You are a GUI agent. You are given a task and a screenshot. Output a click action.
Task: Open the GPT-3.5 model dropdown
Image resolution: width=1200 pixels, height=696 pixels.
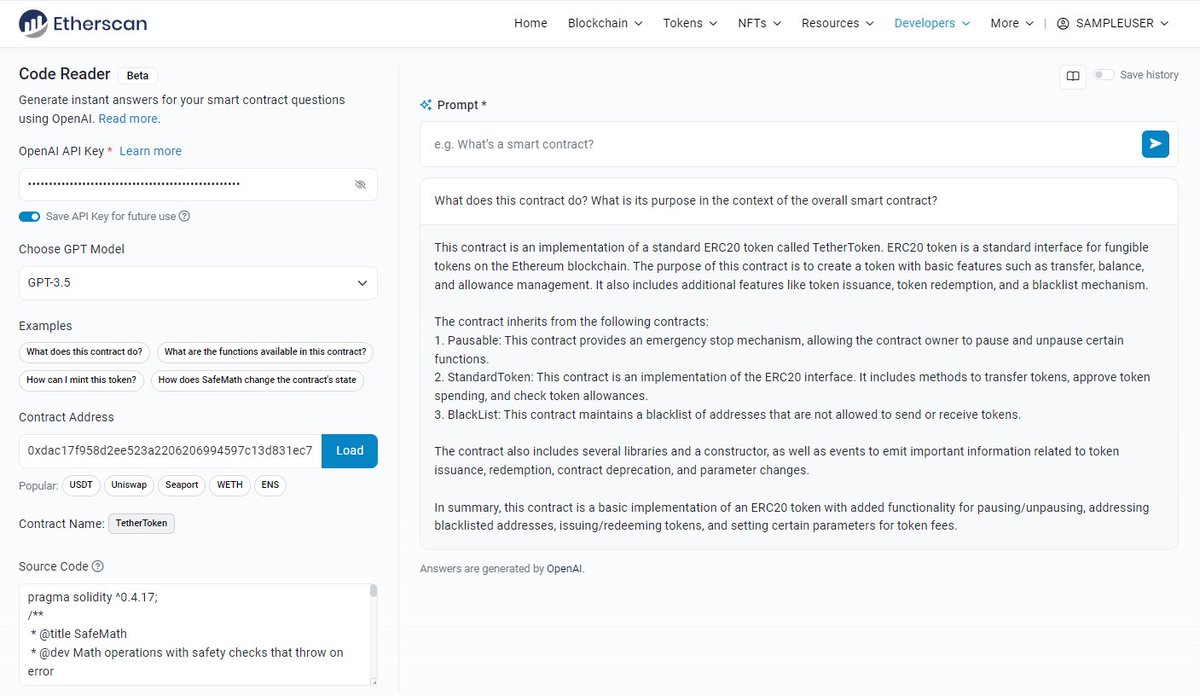(x=198, y=283)
